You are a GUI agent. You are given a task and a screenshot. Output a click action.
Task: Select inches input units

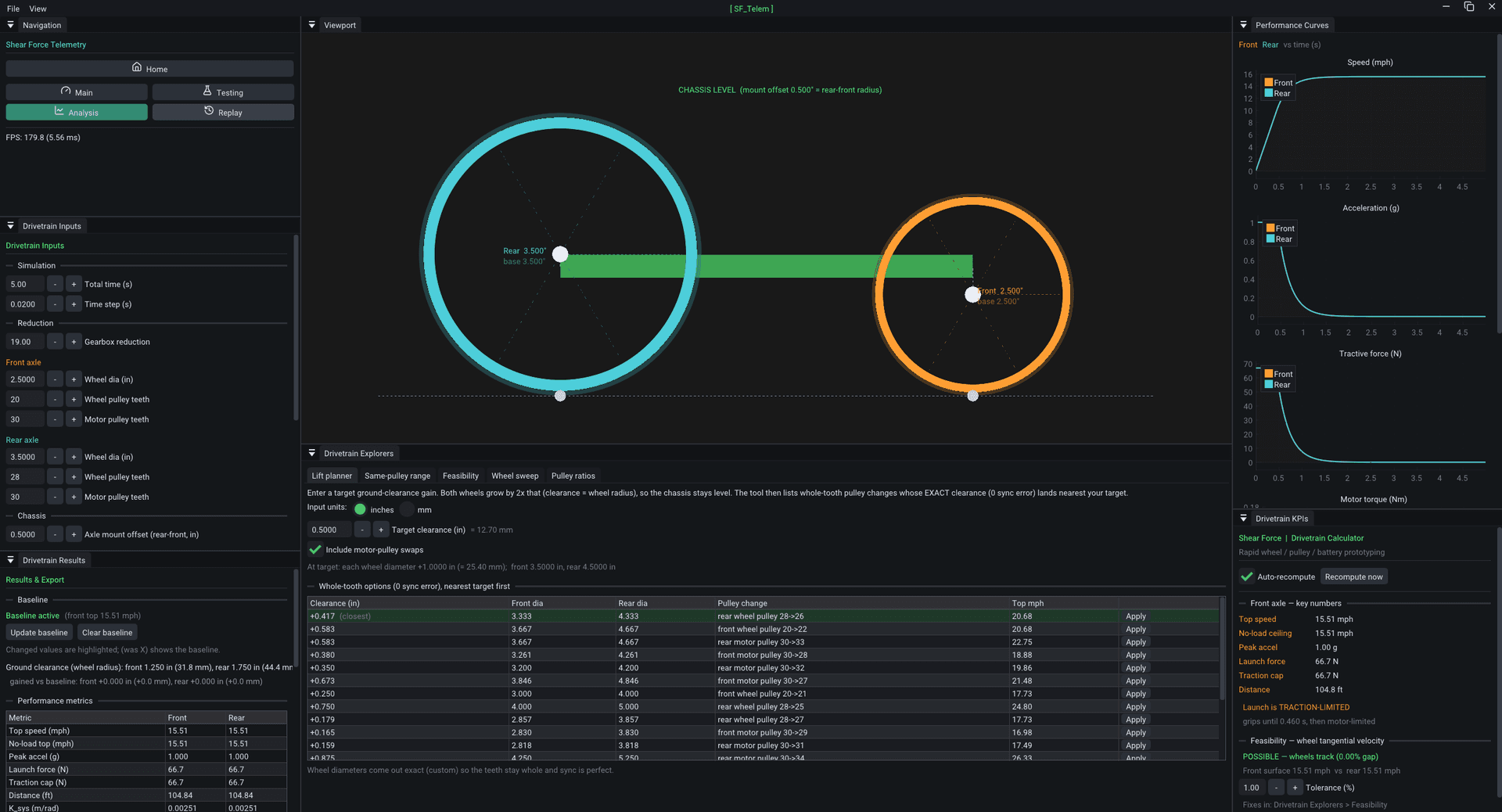tap(360, 509)
